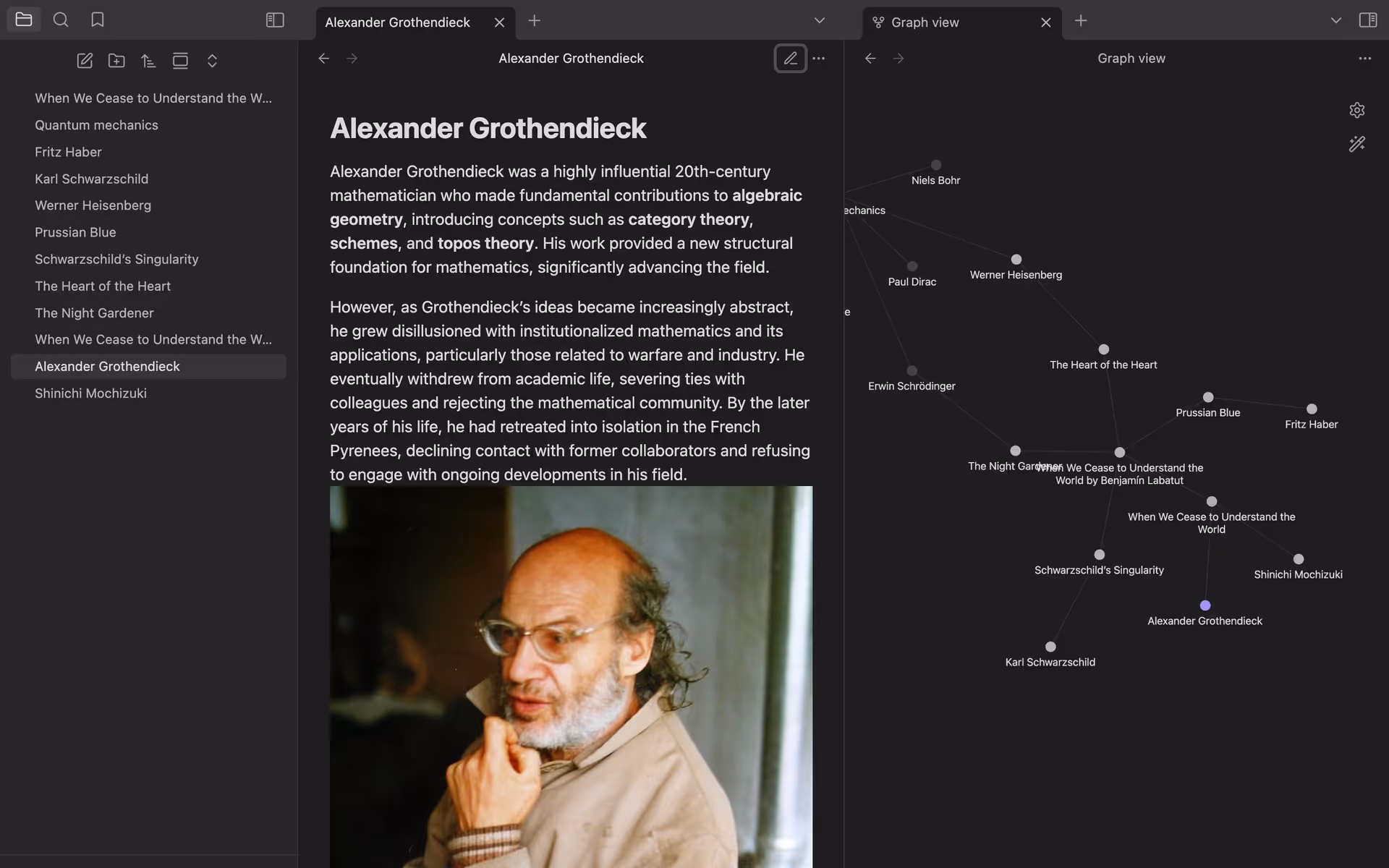Open tab list dropdown in note pane
Screen dimensions: 1389x868
819,20
